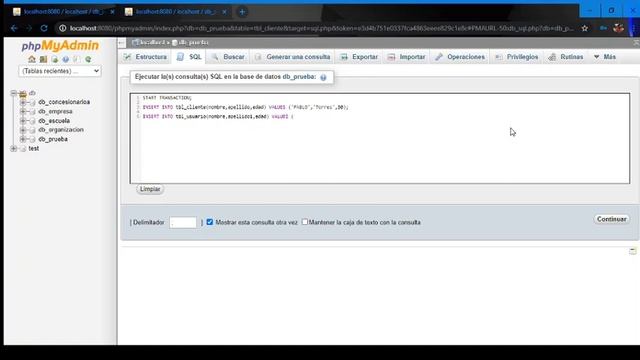The image size is (640, 360).
Task: Collapse navigation panel arrow at breadcrumb left
Action: (121, 42)
